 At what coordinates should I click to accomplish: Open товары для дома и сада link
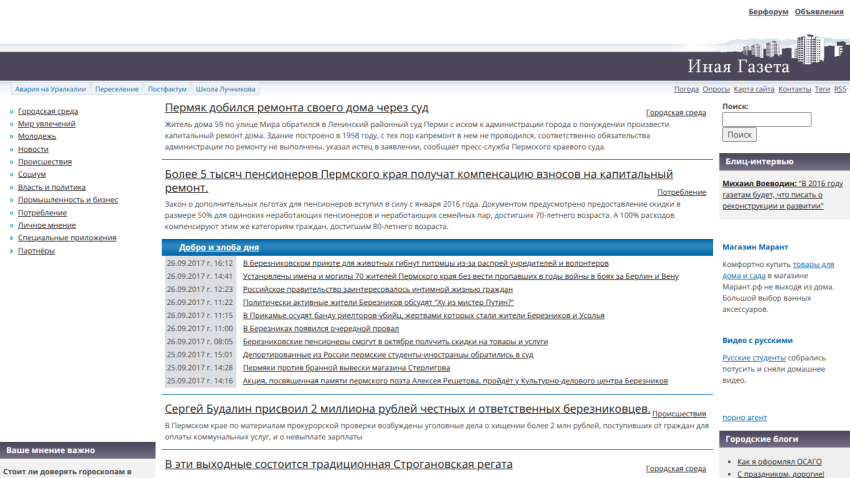[778, 270]
